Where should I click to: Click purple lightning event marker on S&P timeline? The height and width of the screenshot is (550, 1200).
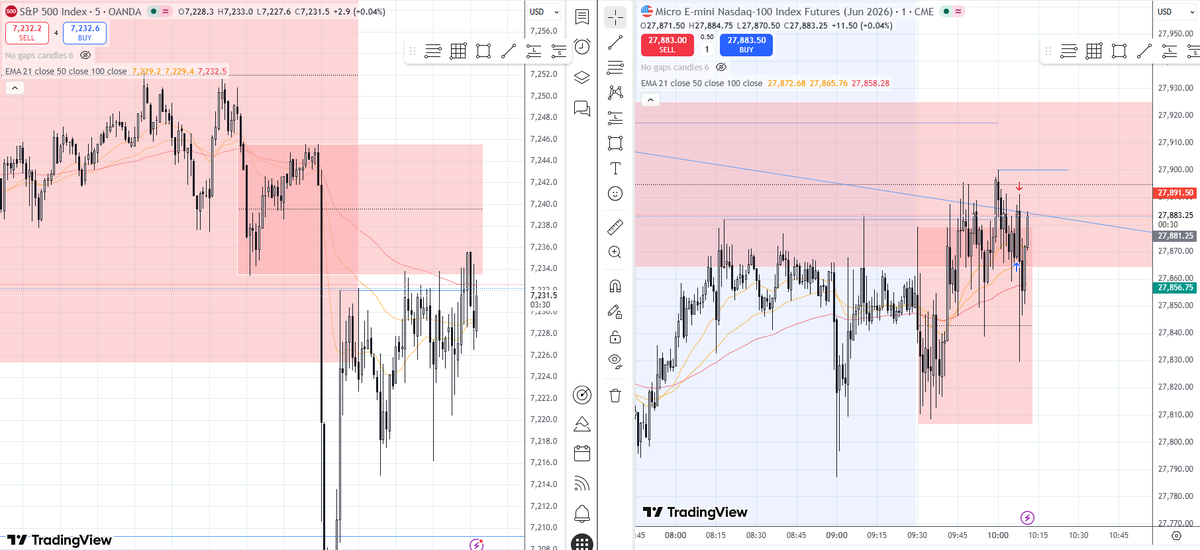tap(477, 544)
